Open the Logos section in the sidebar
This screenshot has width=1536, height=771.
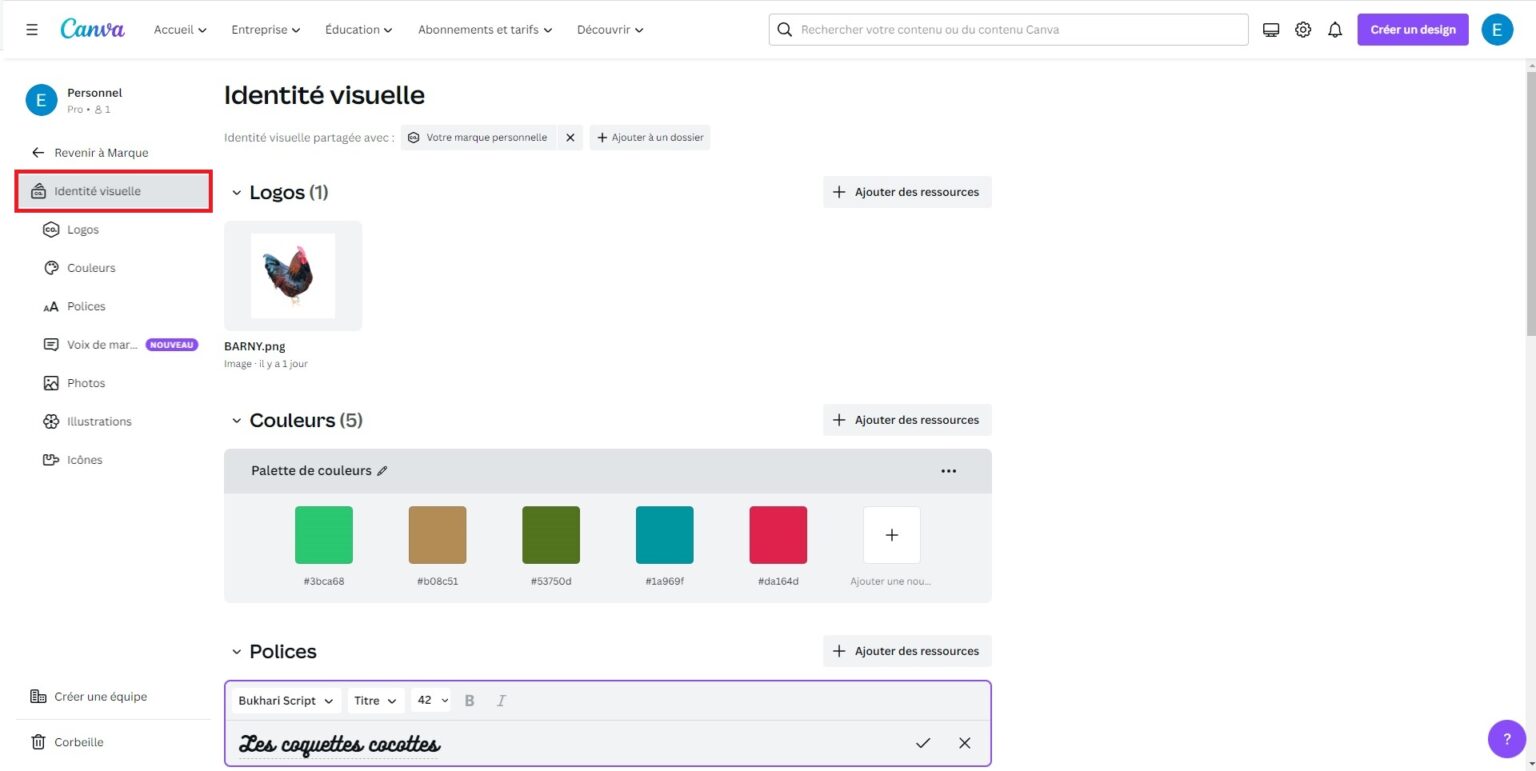pyautogui.click(x=85, y=229)
